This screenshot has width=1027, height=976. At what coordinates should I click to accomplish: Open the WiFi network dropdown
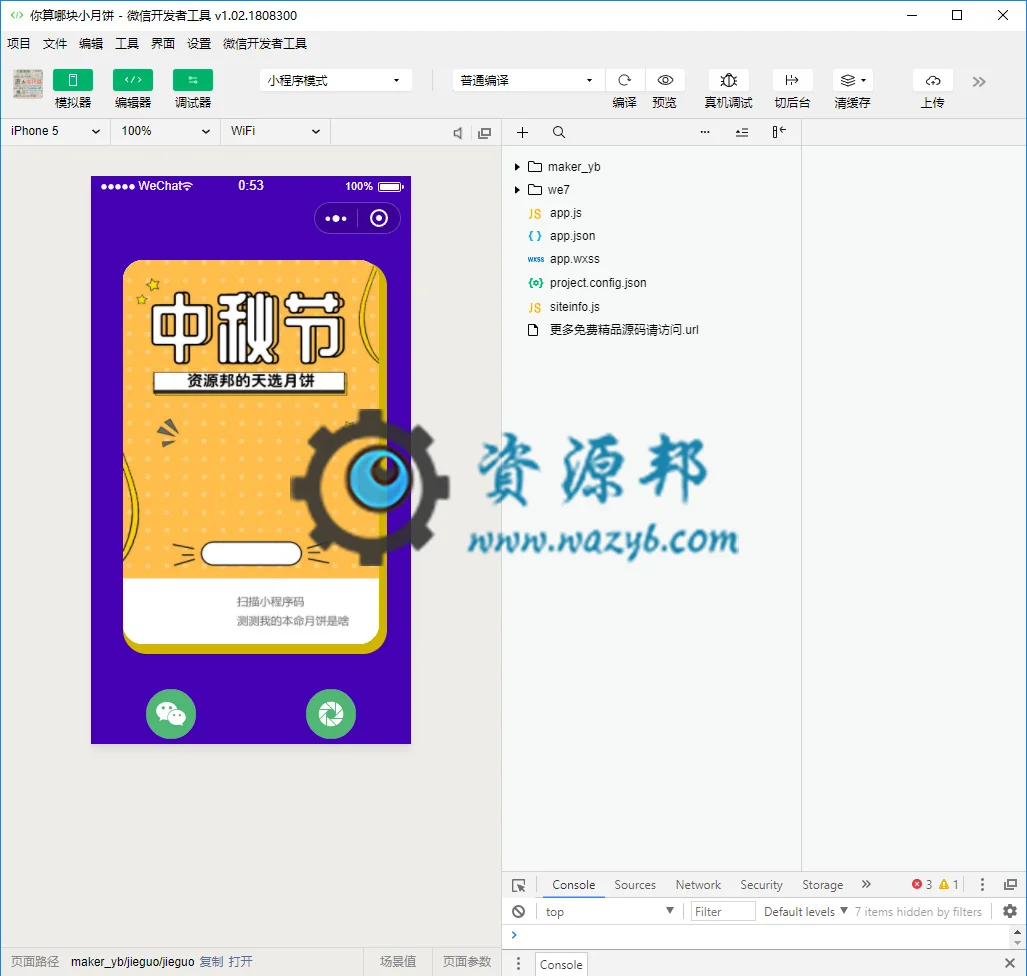275,131
